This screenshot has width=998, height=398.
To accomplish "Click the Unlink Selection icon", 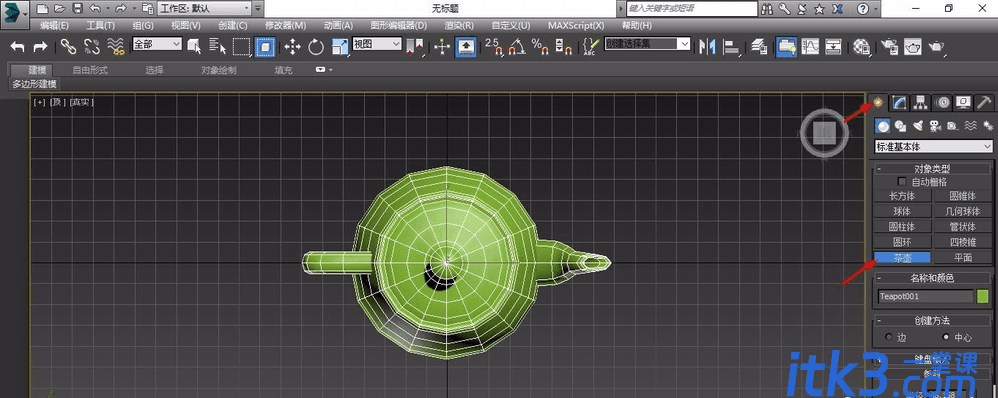I will [x=92, y=46].
